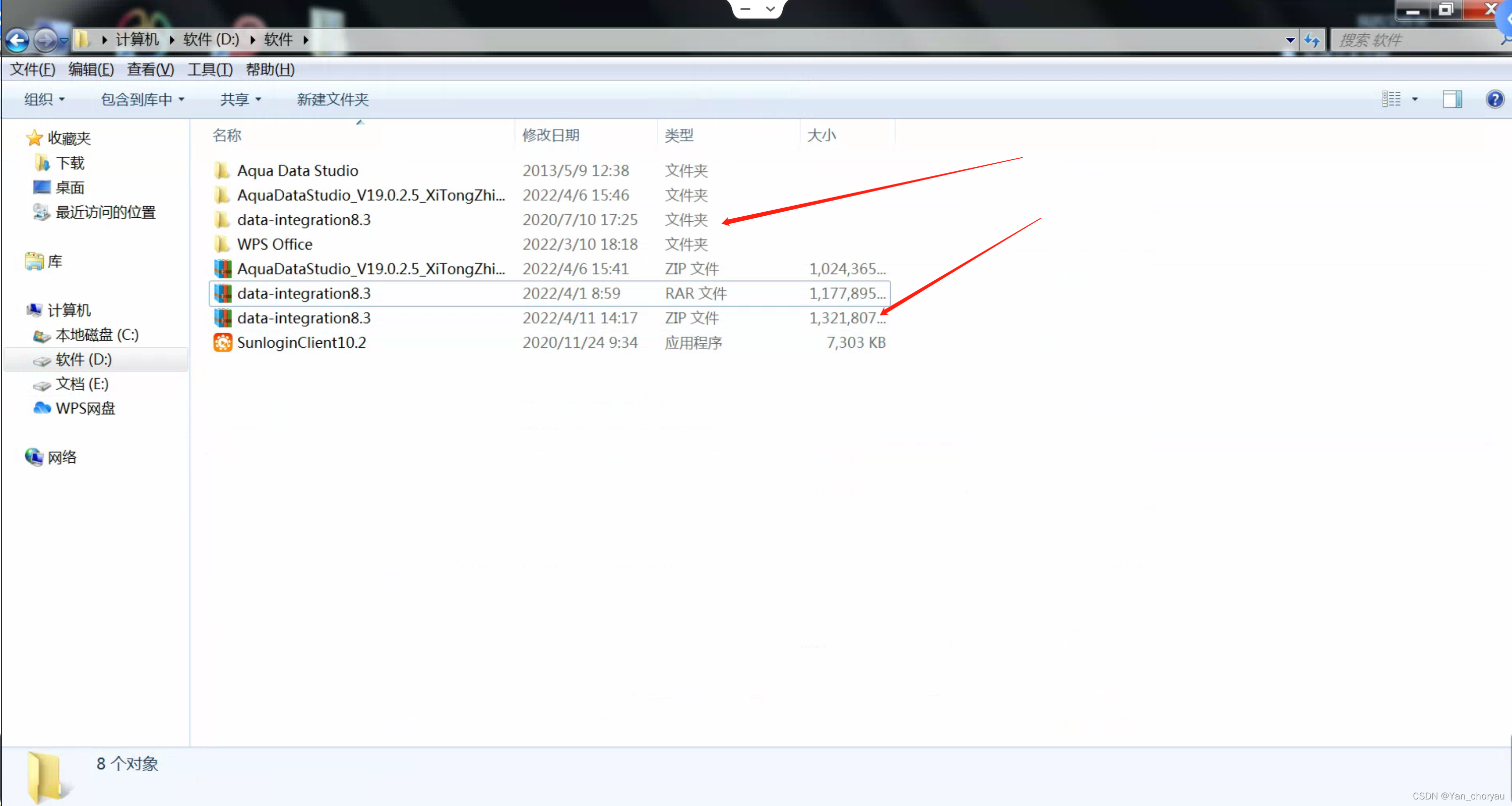Click the 库 library icon
The image size is (1512, 806).
34,261
